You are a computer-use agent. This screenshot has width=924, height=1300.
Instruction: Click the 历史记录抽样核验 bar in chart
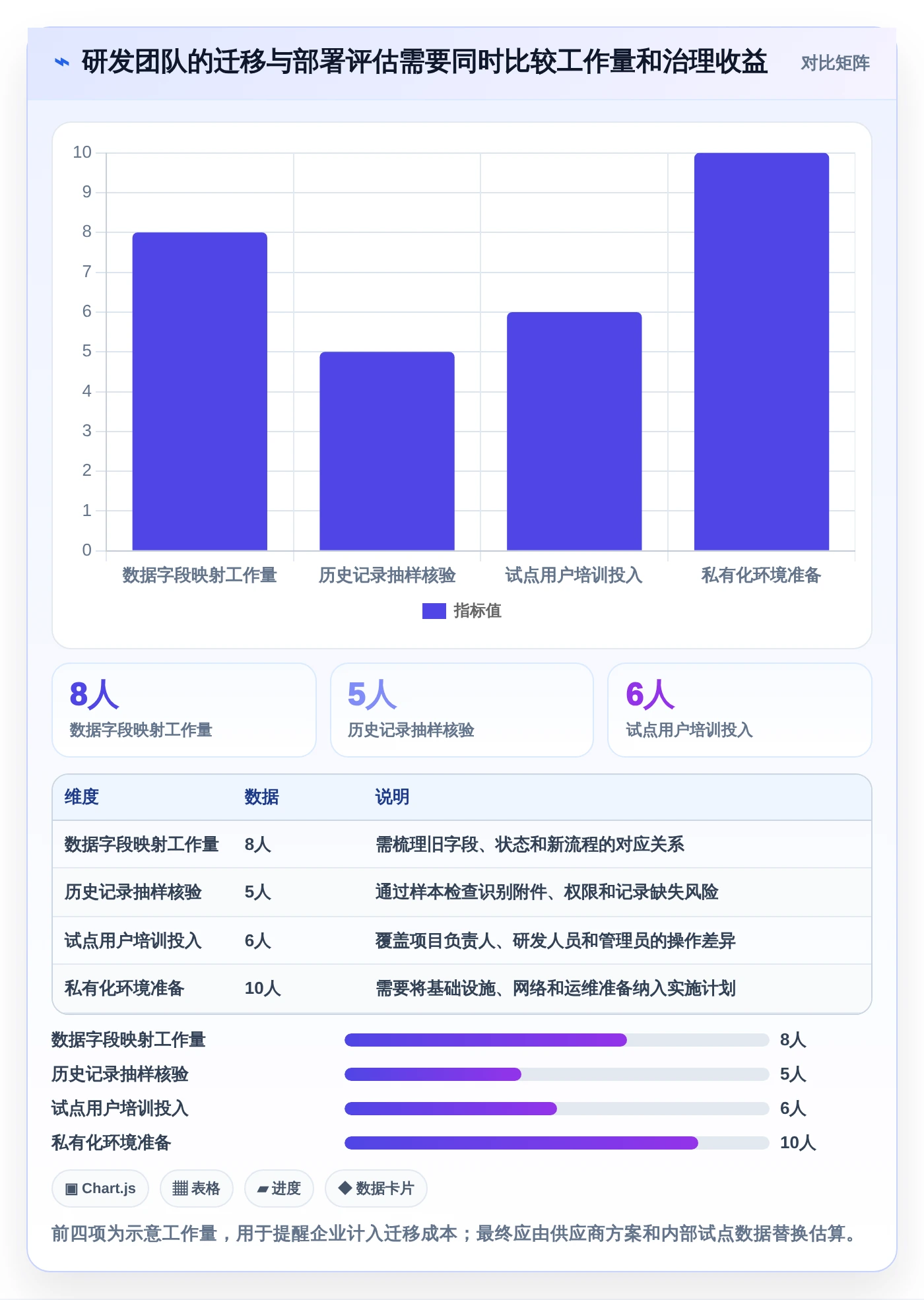click(387, 451)
